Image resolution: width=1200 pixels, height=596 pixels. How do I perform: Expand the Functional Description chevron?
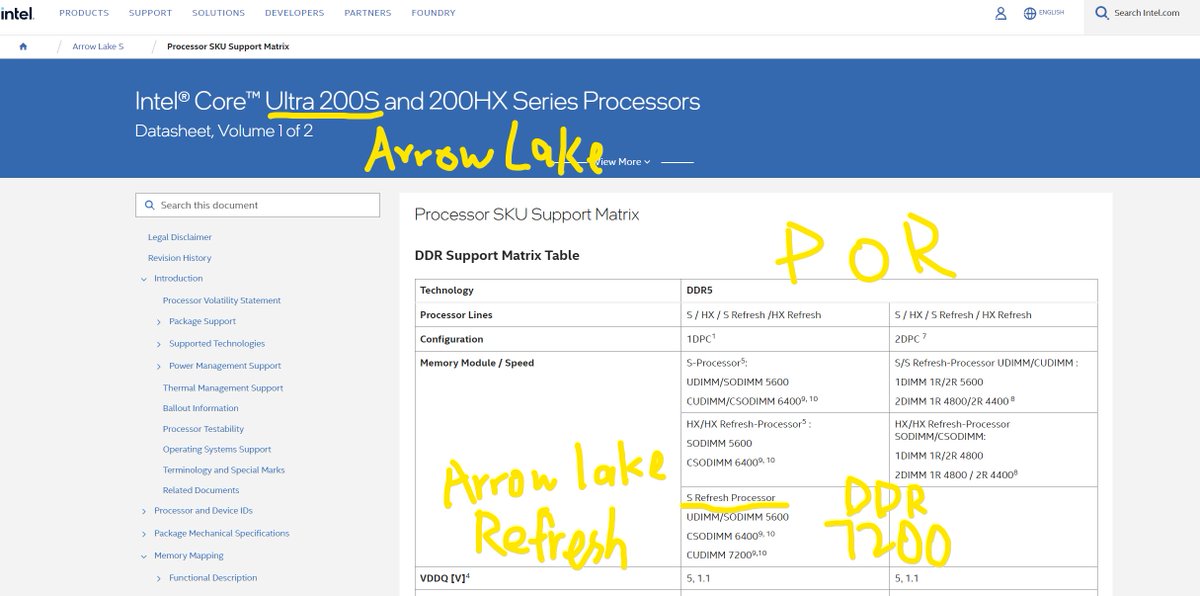click(159, 578)
